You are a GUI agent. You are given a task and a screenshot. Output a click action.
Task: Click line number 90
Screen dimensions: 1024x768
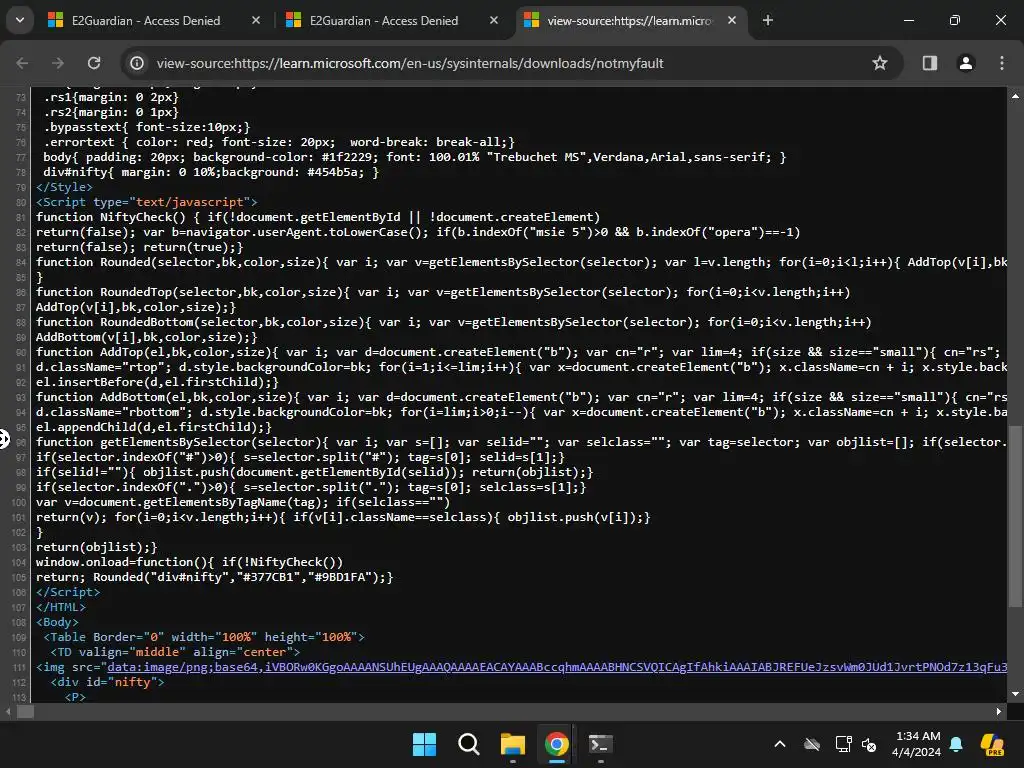20,352
